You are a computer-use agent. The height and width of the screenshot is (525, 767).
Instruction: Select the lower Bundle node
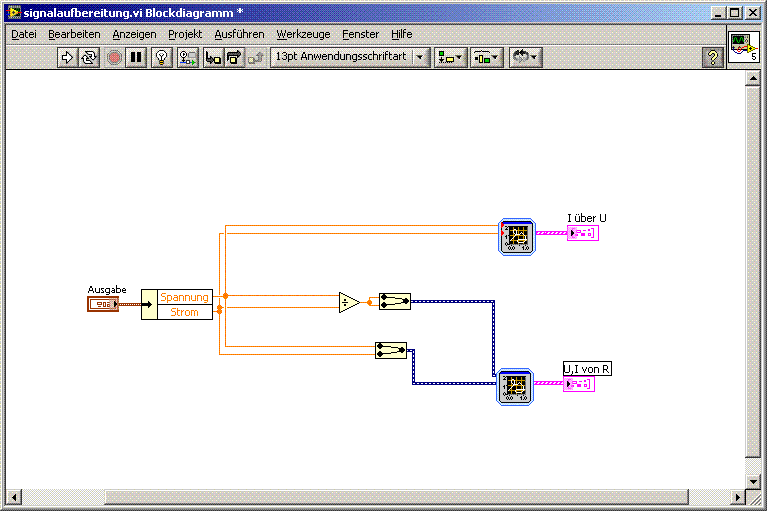(x=391, y=350)
